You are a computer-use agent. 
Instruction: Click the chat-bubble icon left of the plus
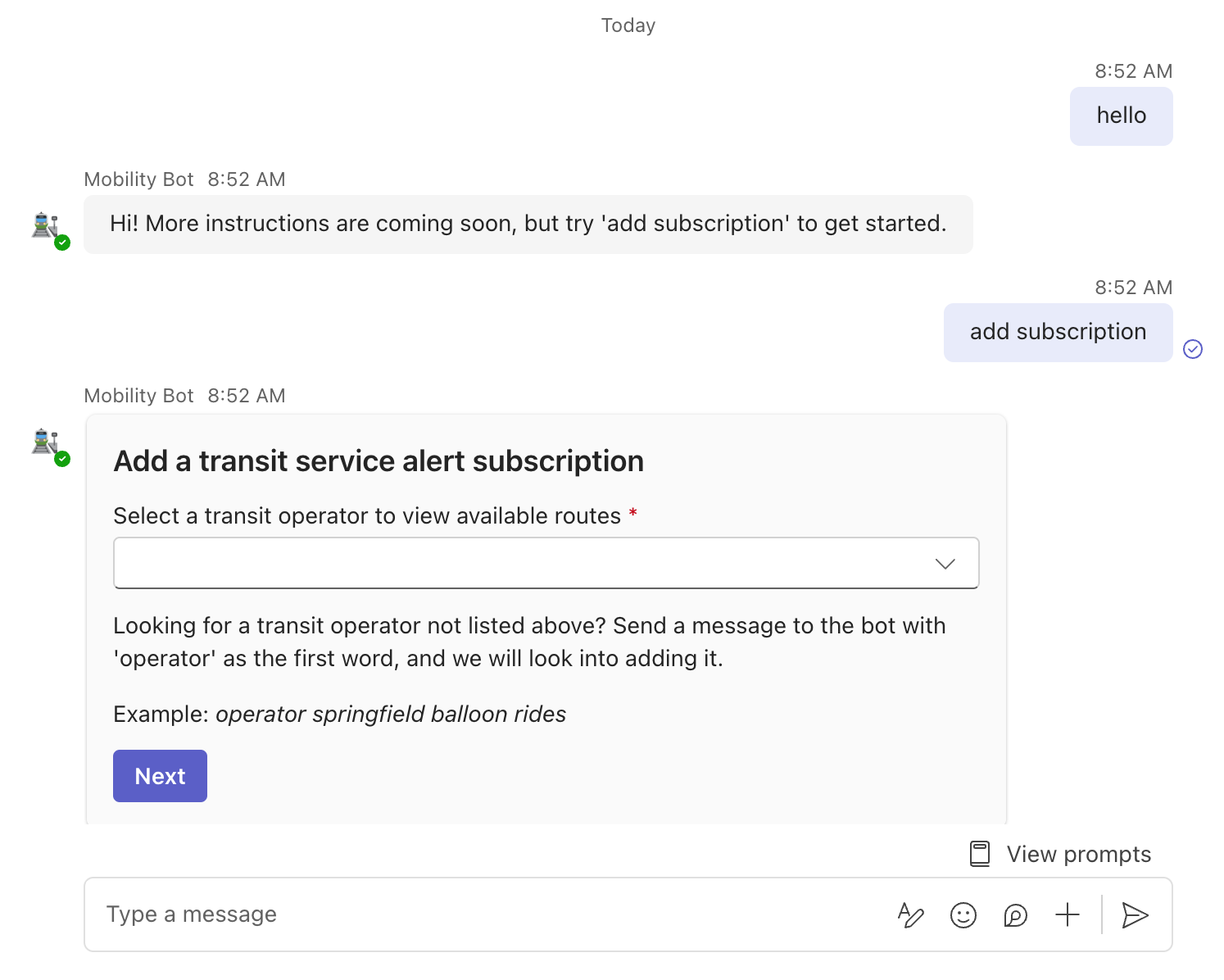point(1015,914)
